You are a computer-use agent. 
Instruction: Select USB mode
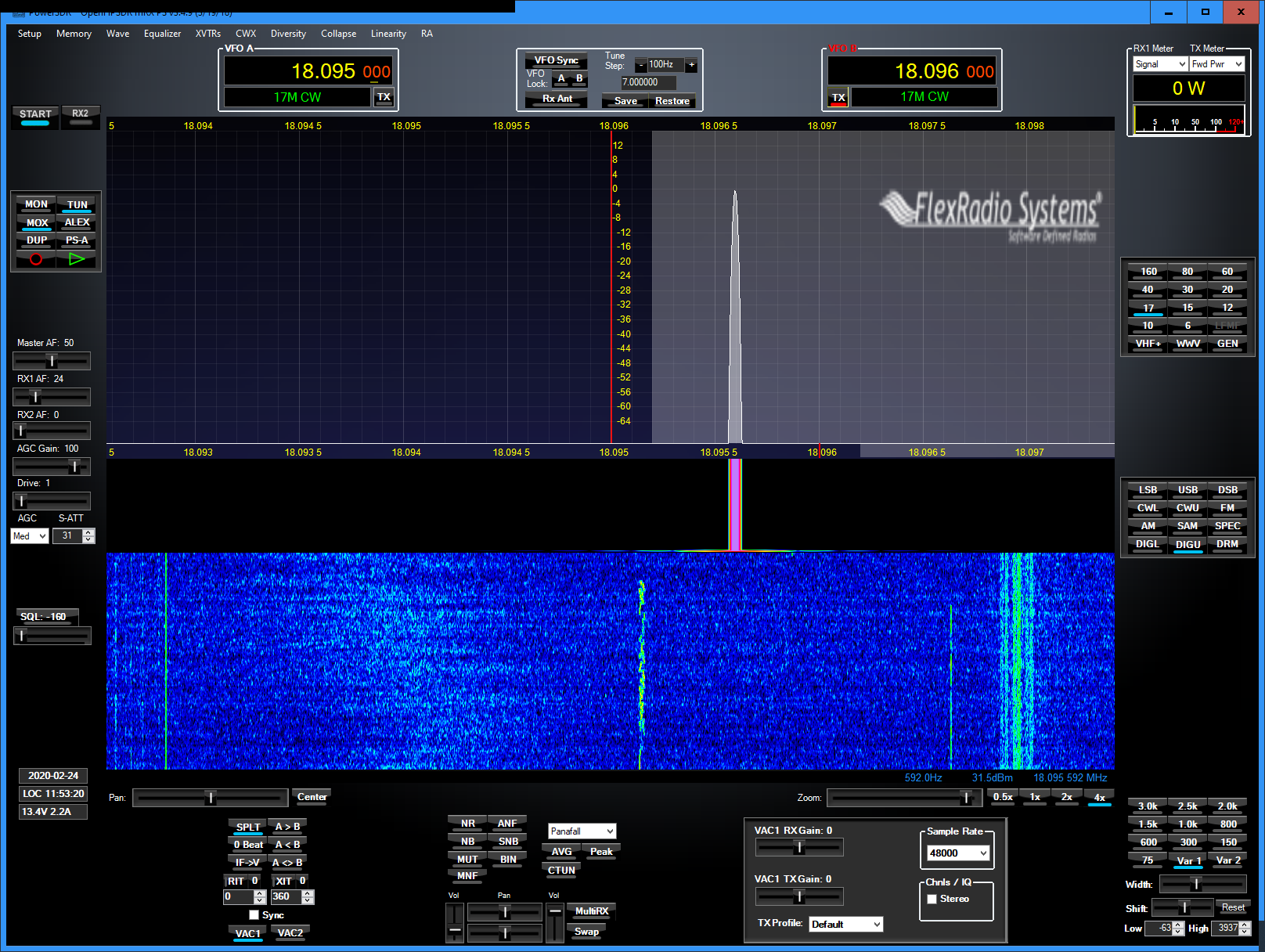[x=1188, y=490]
